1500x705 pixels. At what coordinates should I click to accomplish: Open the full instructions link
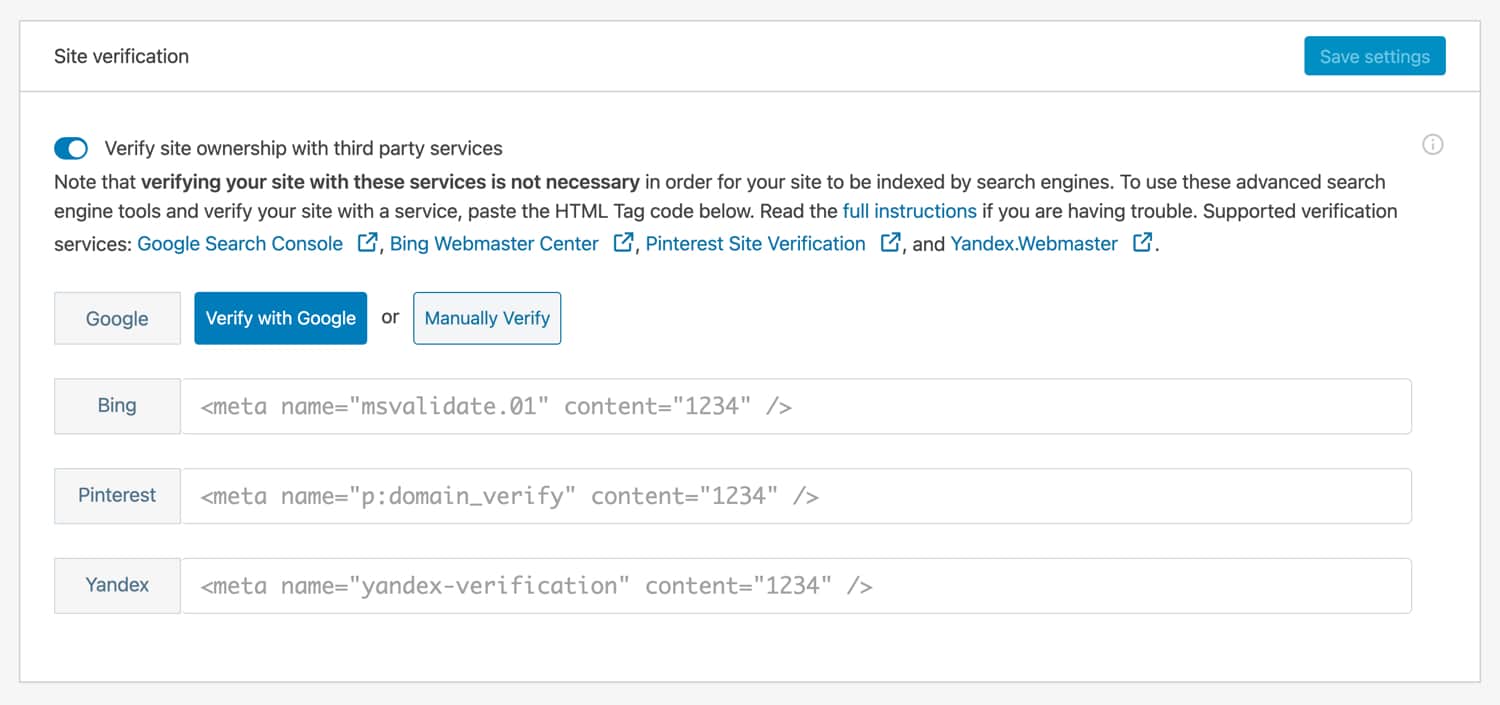[909, 211]
